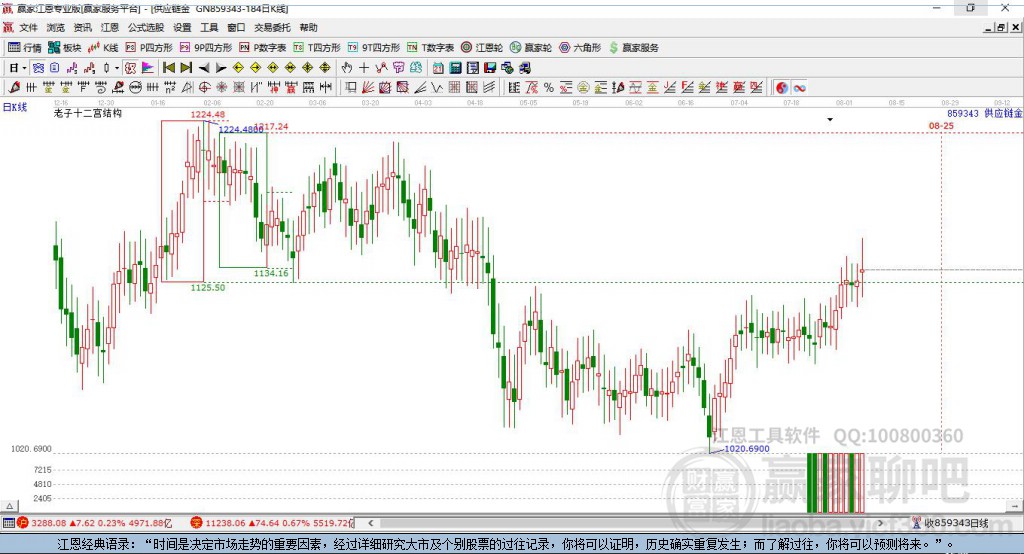Activate the crosshair cursor tool

point(364,68)
